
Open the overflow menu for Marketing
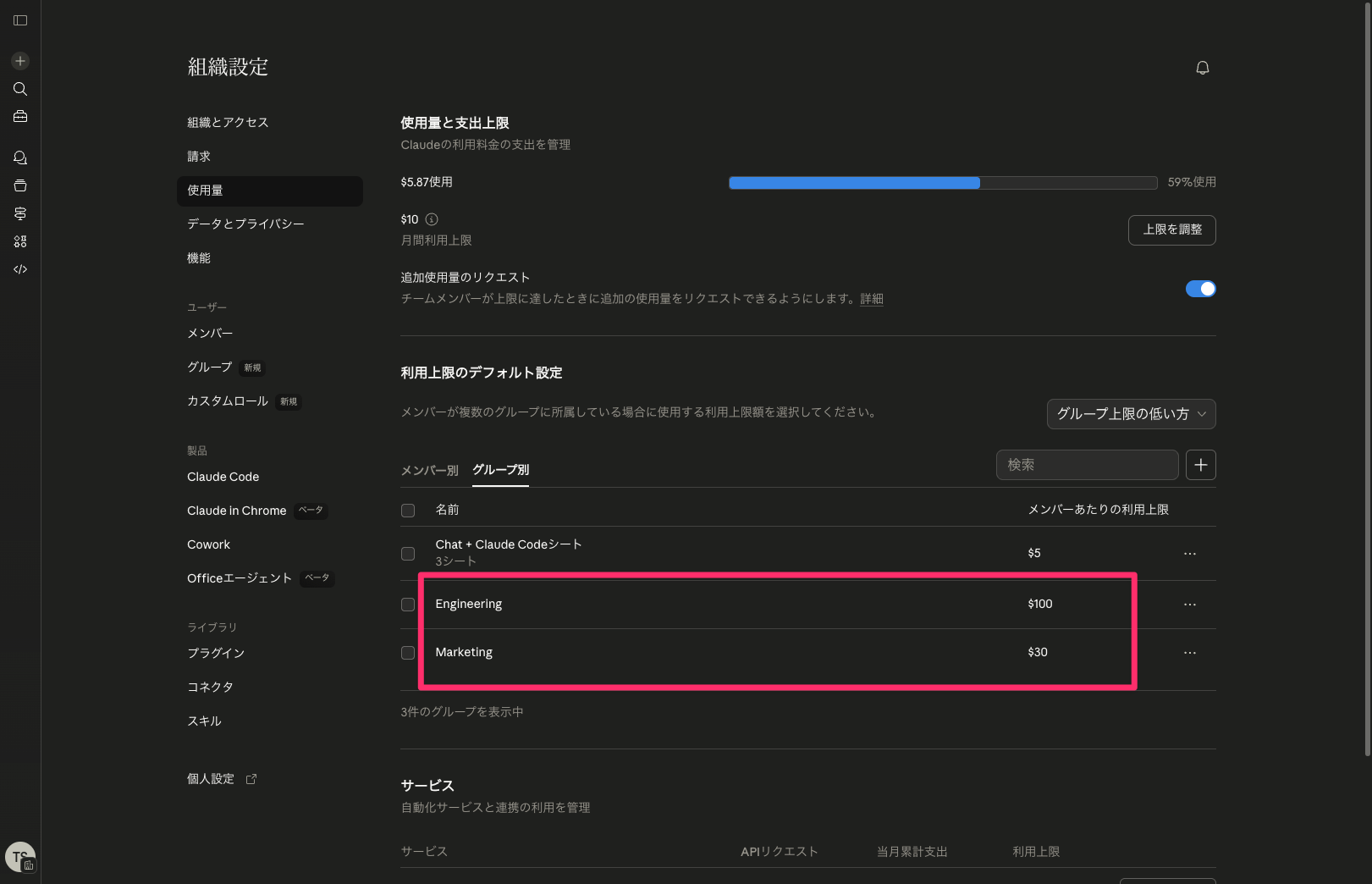coord(1190,652)
